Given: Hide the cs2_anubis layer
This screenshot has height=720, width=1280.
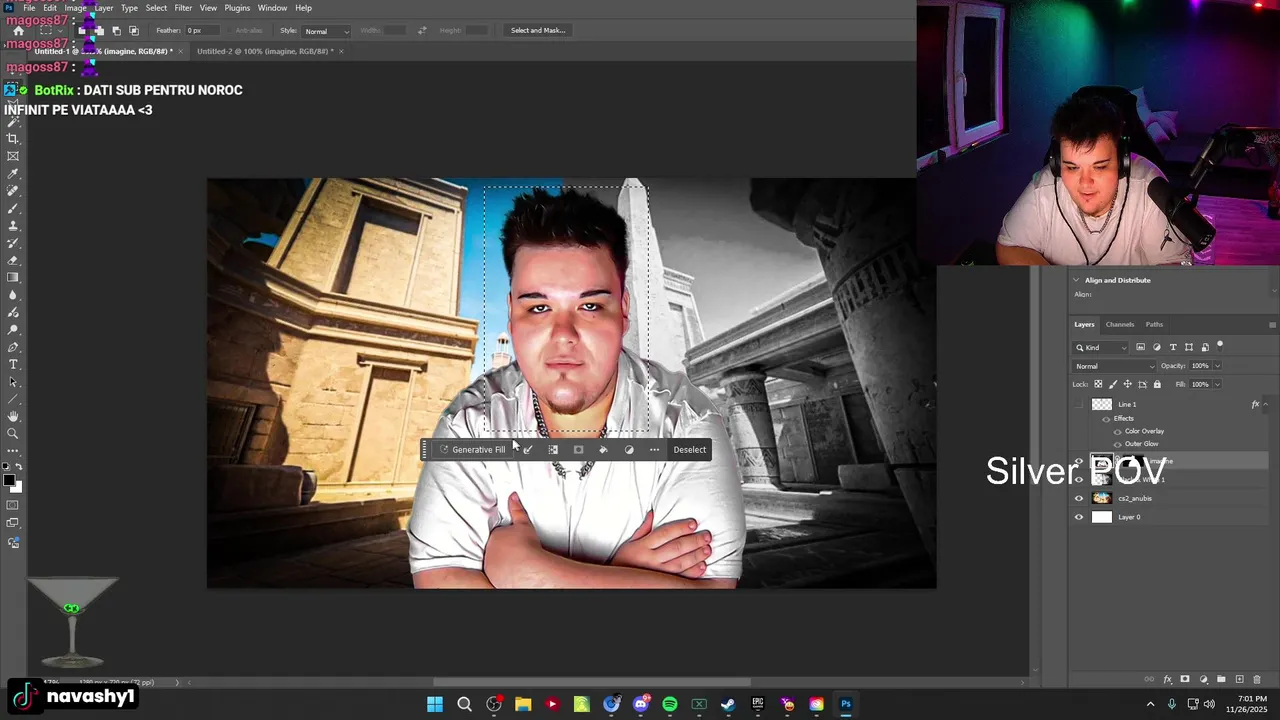Looking at the screenshot, I should click(x=1078, y=498).
